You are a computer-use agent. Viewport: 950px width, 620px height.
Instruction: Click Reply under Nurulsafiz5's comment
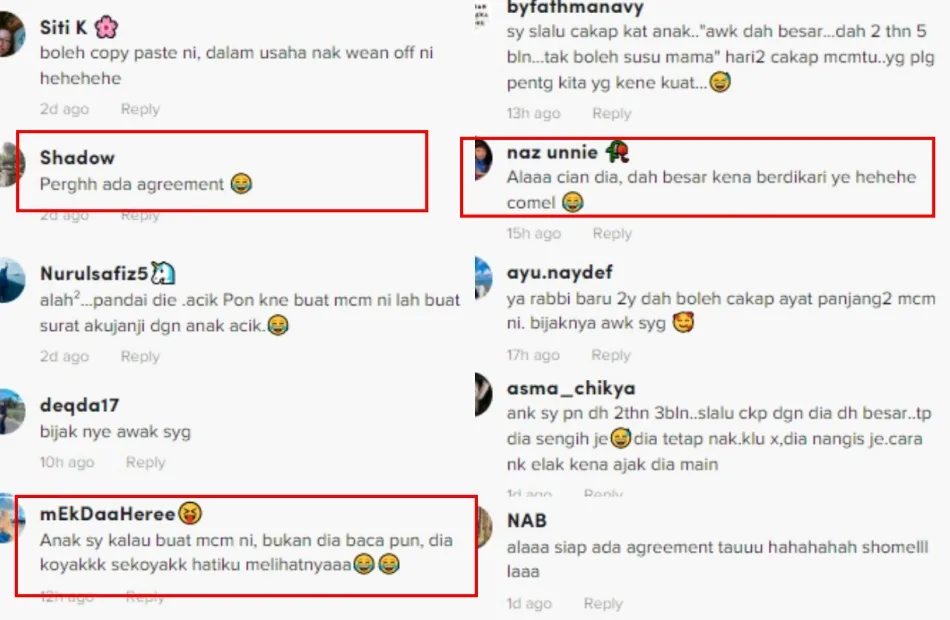pos(140,356)
